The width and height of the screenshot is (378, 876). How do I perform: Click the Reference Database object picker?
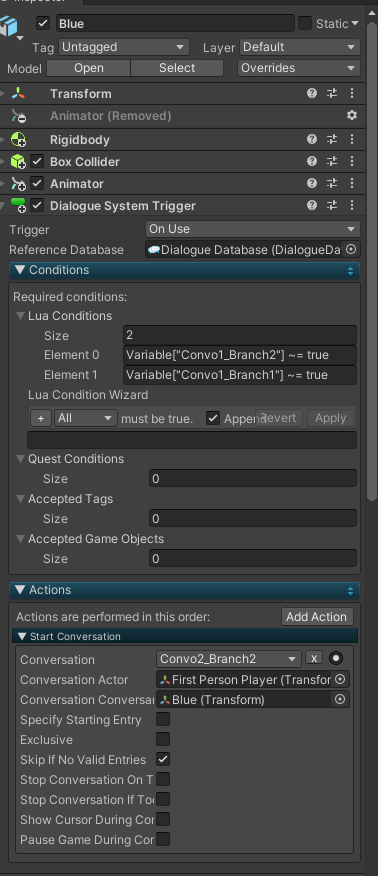351,249
